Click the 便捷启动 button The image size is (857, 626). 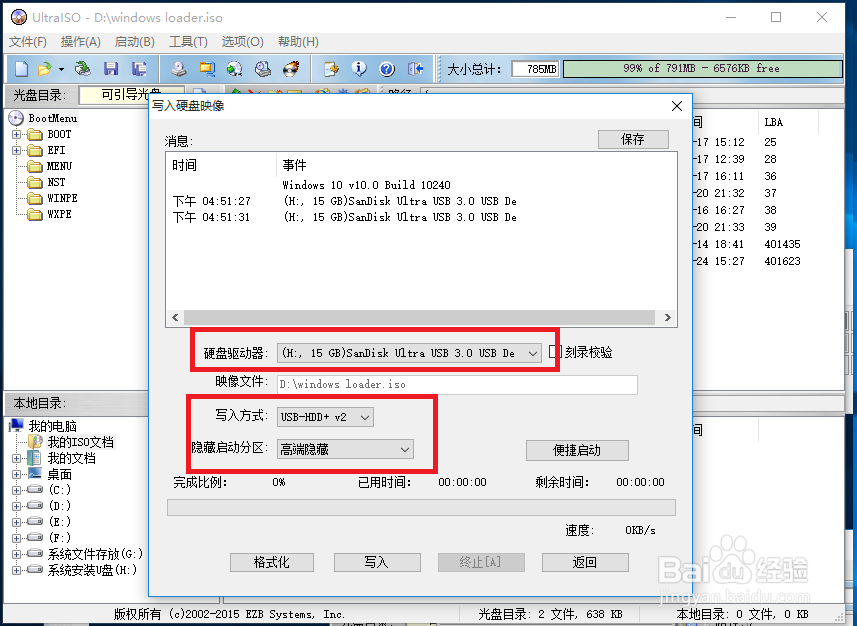click(x=577, y=450)
